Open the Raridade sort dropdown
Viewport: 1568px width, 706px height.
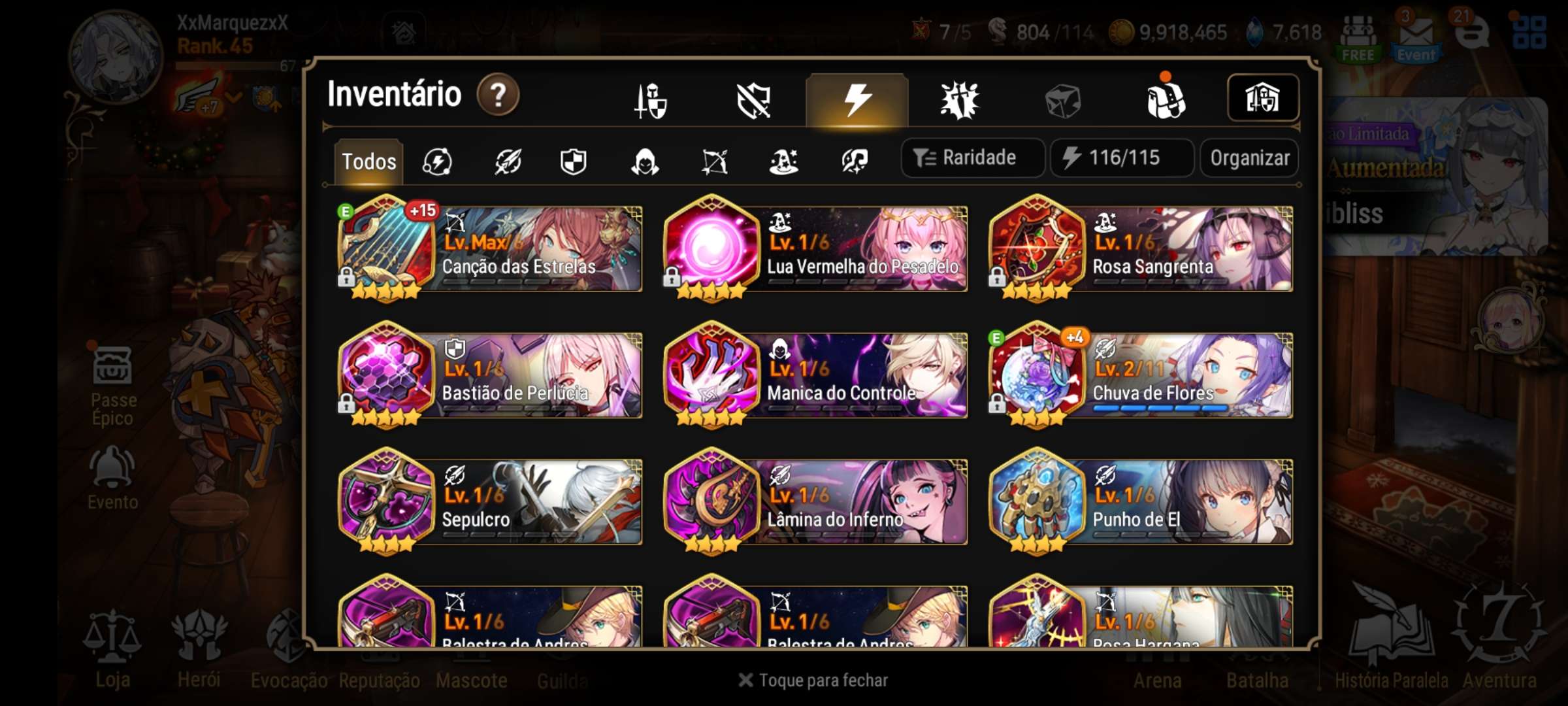[x=972, y=158]
